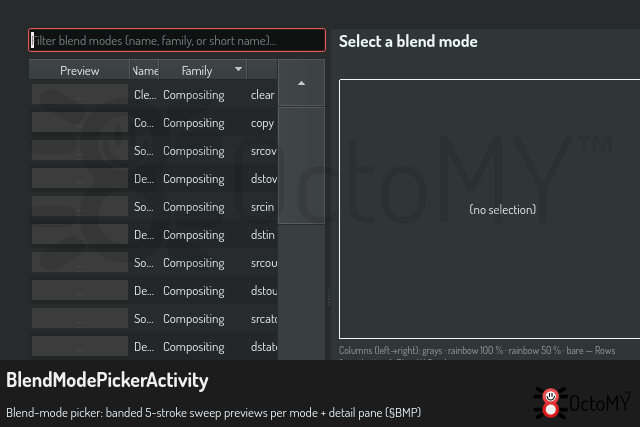This screenshot has height=427, width=640.
Task: Click the 'Co...' name cell
Action: (x=145, y=123)
